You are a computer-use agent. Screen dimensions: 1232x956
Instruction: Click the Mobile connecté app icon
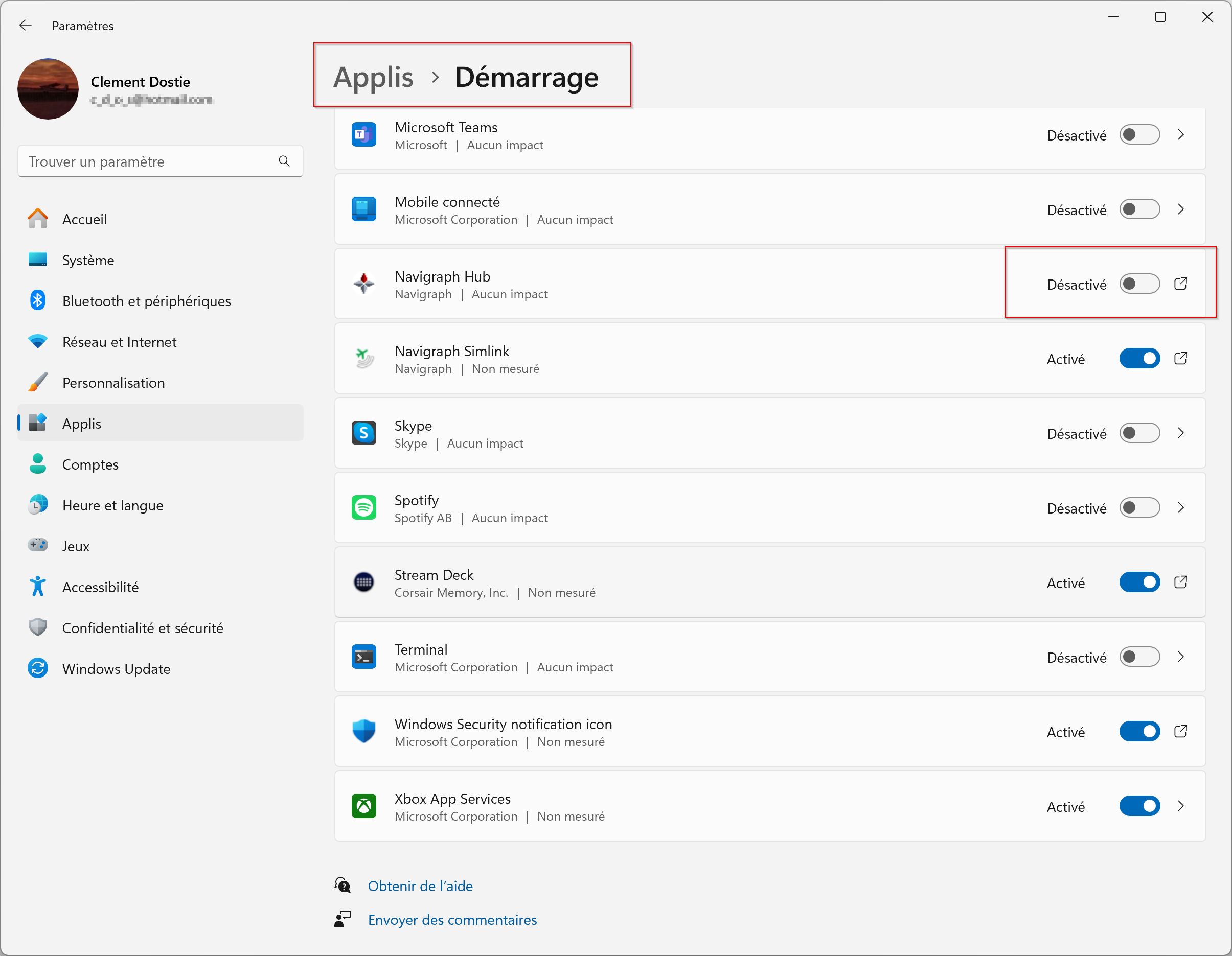click(364, 209)
